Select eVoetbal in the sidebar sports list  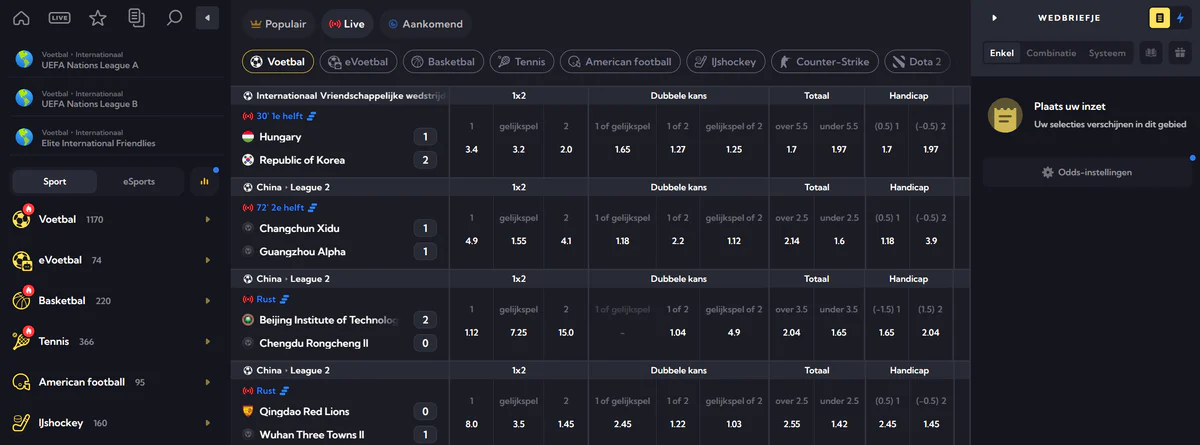[61, 260]
